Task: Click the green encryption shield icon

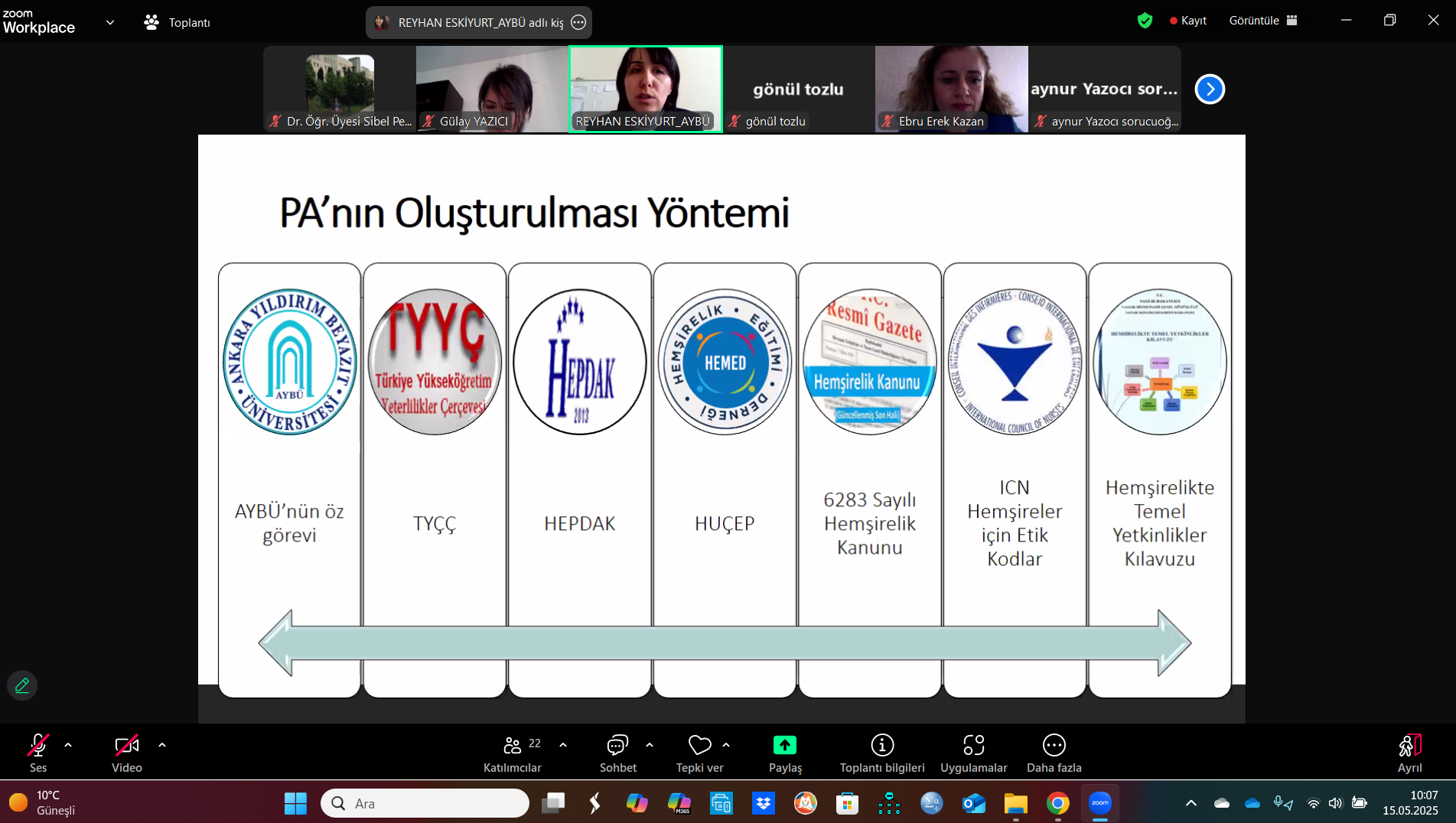Action: point(1145,21)
